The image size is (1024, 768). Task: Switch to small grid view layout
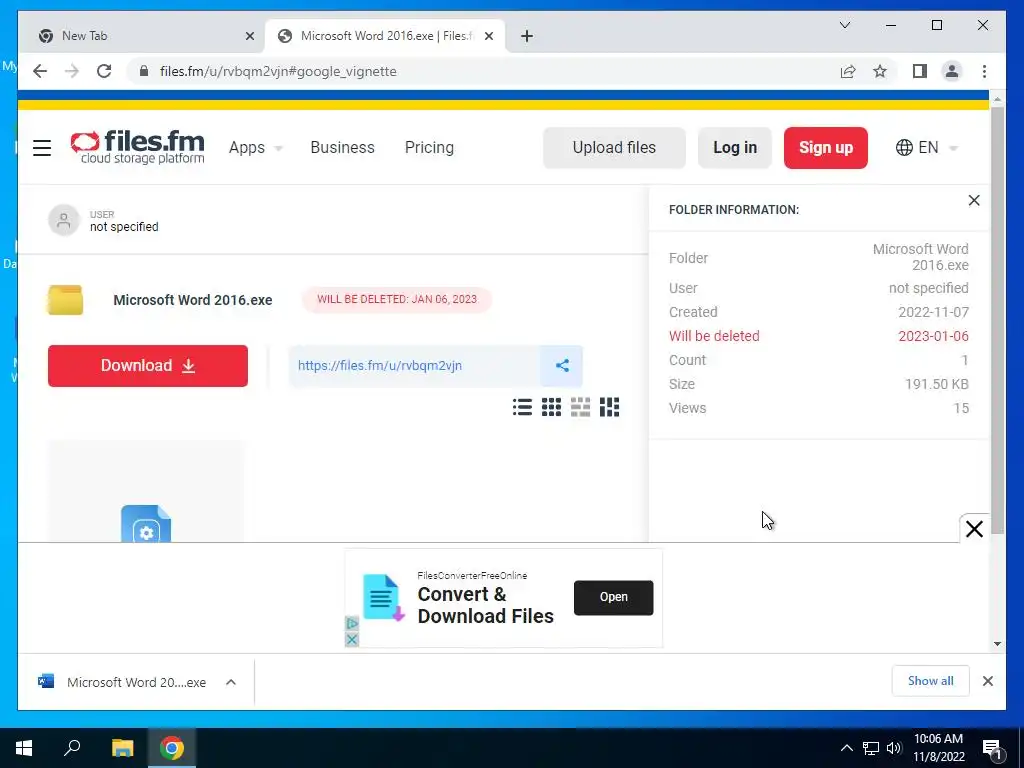click(551, 407)
